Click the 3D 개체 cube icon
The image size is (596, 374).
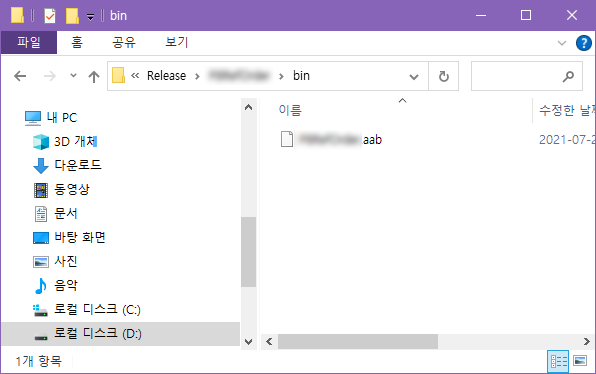(x=41, y=142)
